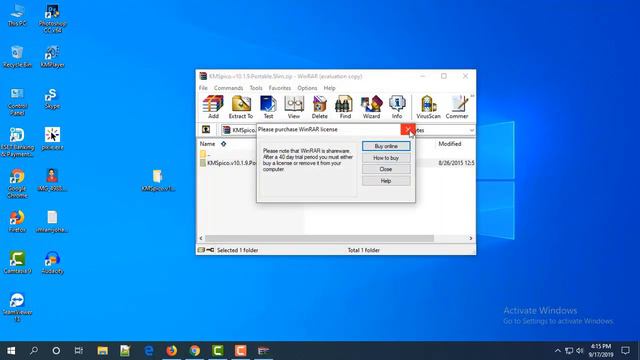
Task: Open the Extract To tool
Action: pyautogui.click(x=241, y=107)
